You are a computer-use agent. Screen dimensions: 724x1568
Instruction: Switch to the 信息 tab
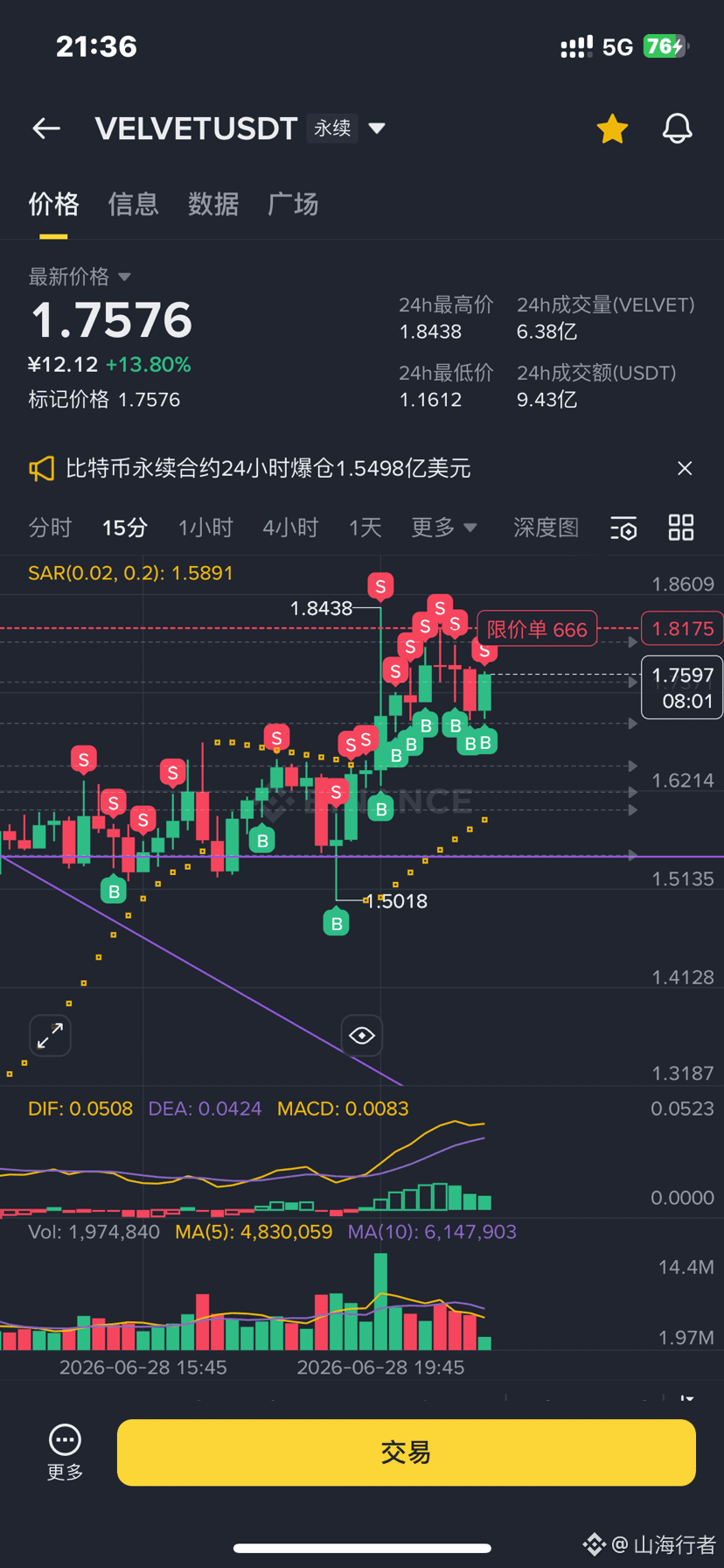133,204
